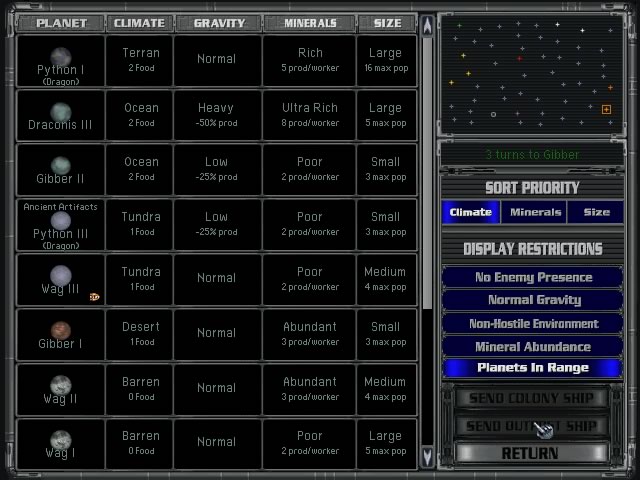This screenshot has height=480, width=640.
Task: Sort priority by Size
Action: (x=596, y=212)
